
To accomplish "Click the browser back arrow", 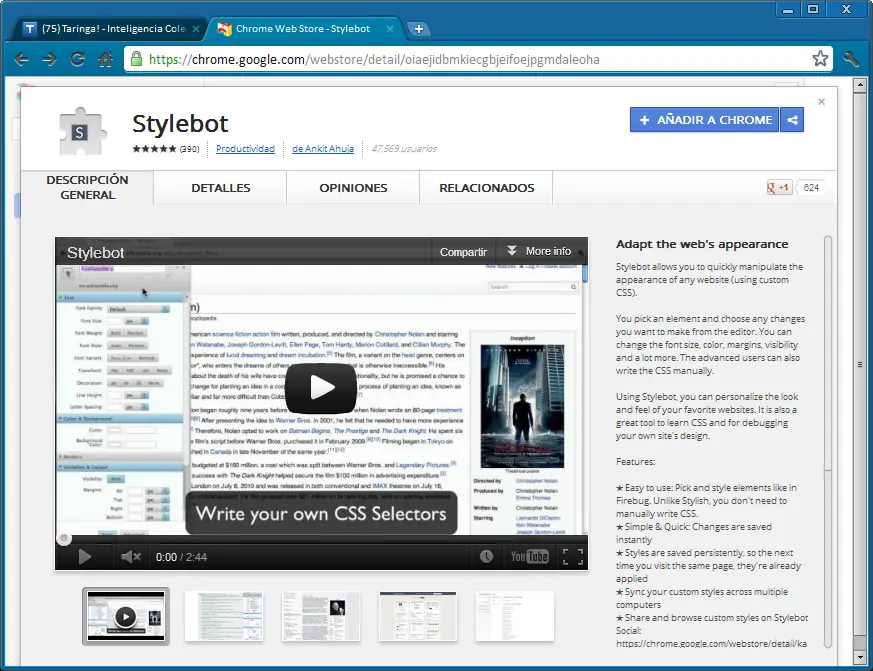I will point(21,59).
